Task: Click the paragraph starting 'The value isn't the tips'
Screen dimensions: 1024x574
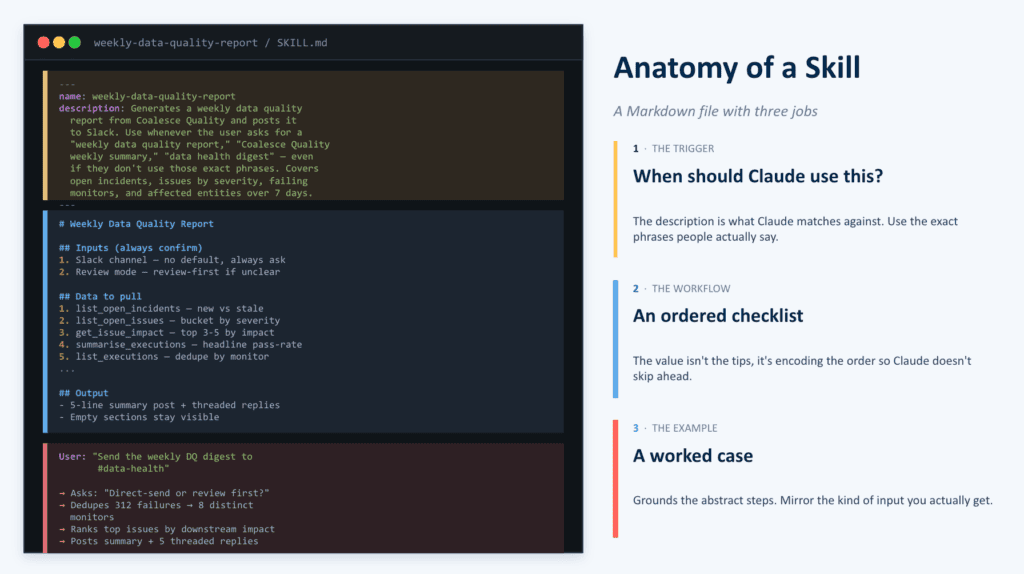Action: point(802,368)
